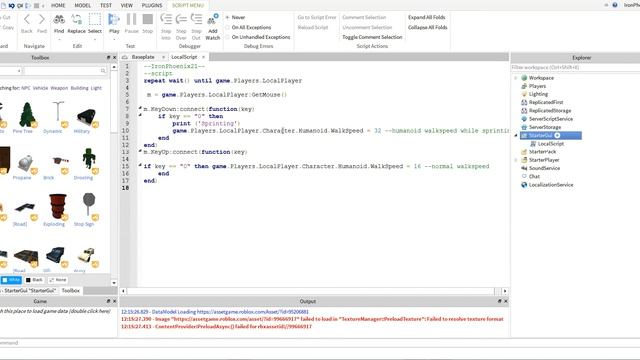This screenshot has height=360, width=640.
Task: Click the Step Into debugger icon
Action: coord(166,19)
